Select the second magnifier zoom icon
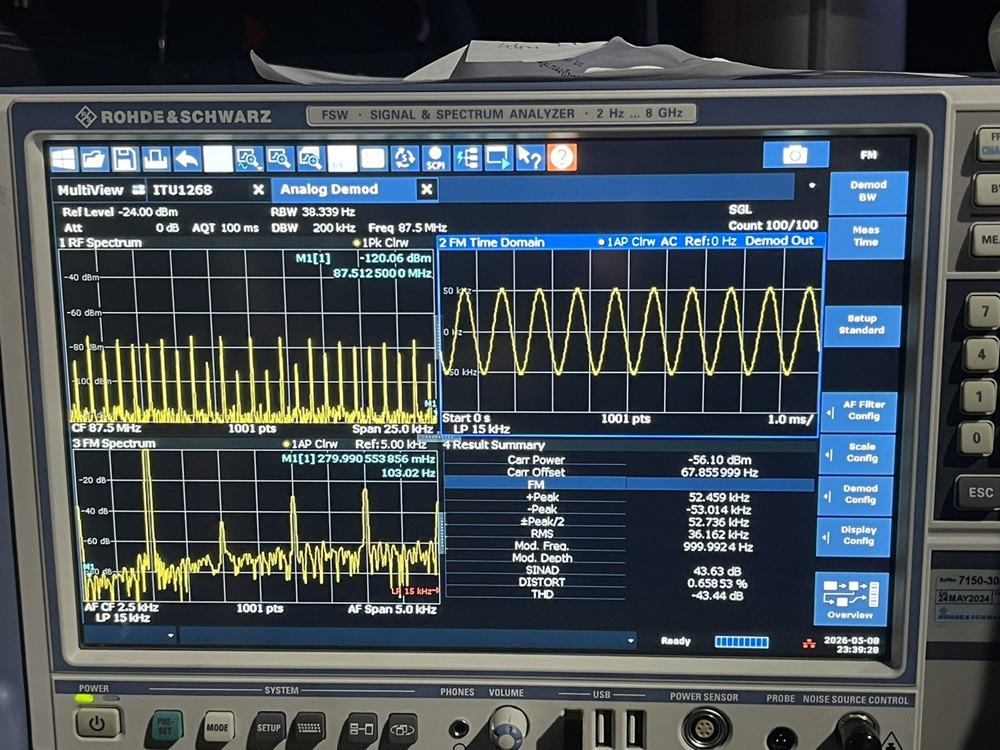Viewport: 1000px width, 750px height. (280, 159)
